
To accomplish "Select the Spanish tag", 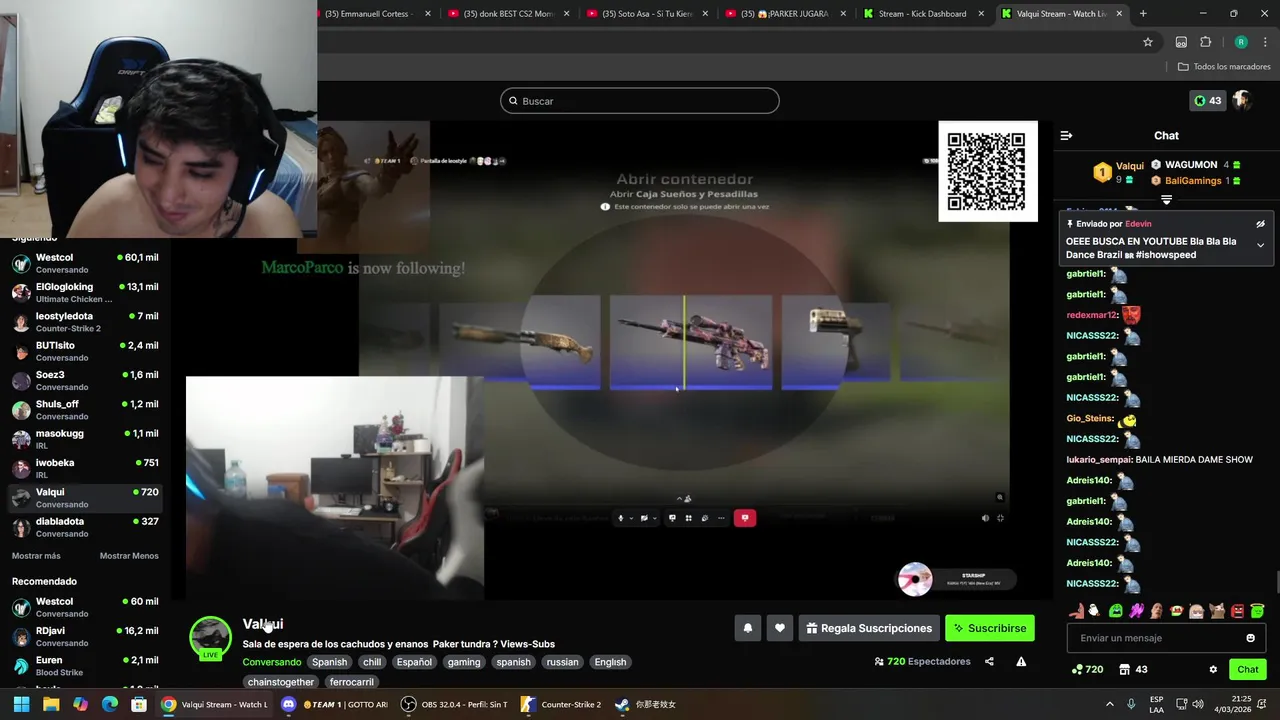I will (x=329, y=662).
